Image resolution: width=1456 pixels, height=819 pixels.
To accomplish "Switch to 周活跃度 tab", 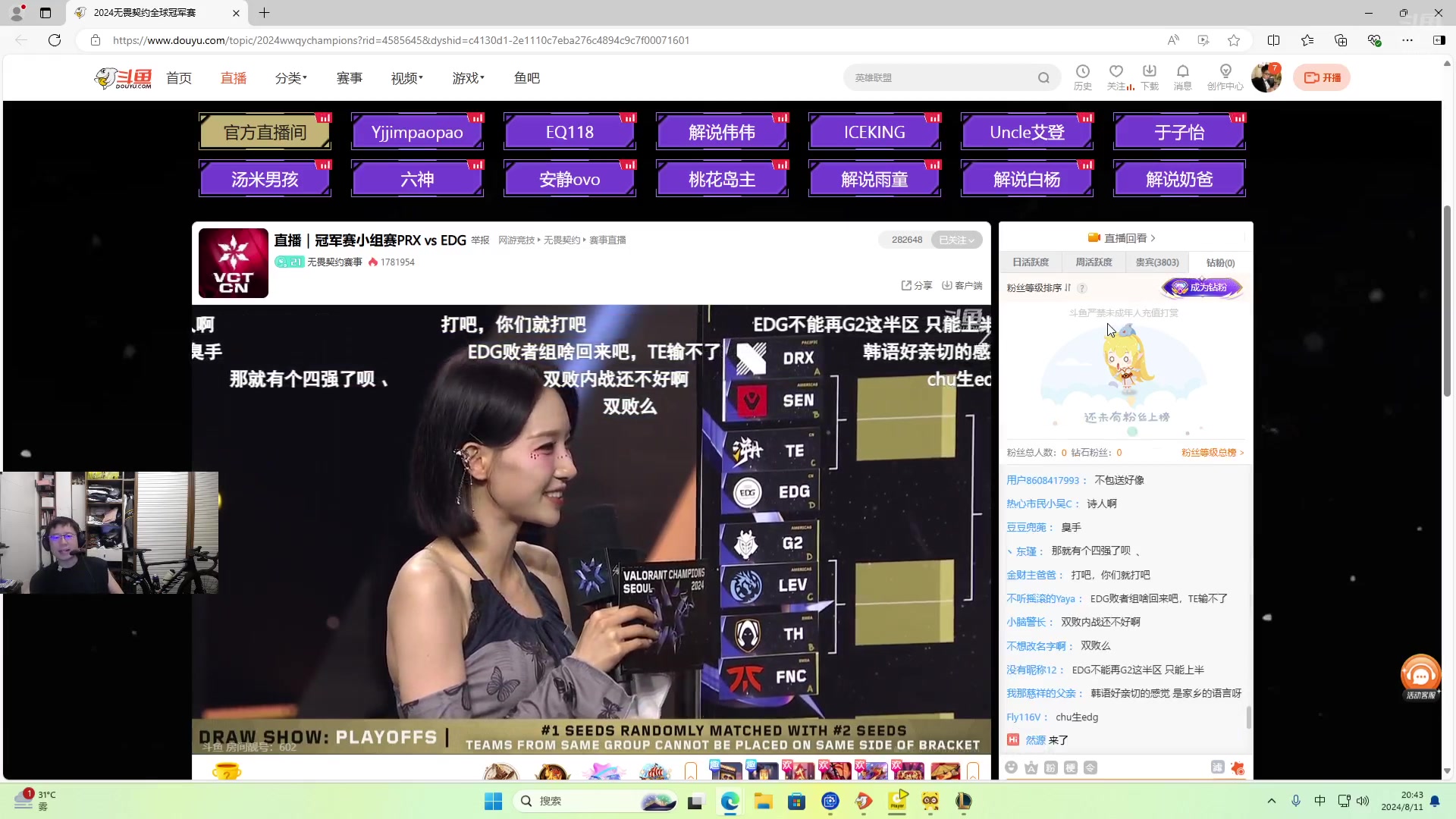I will click(x=1094, y=262).
